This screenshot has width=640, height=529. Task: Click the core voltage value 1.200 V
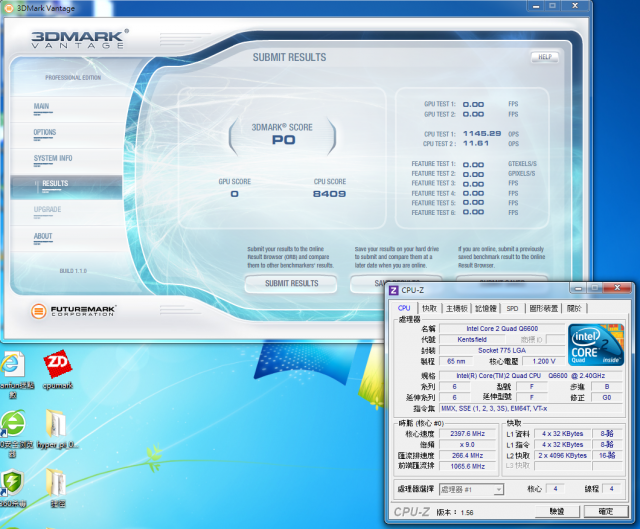(x=544, y=361)
